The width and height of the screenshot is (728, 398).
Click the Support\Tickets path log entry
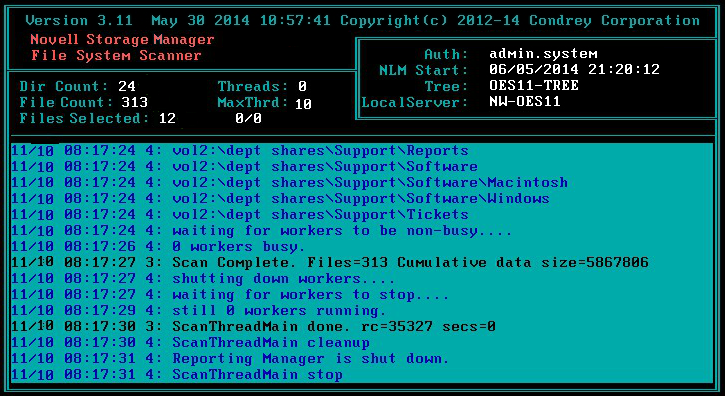(240, 215)
